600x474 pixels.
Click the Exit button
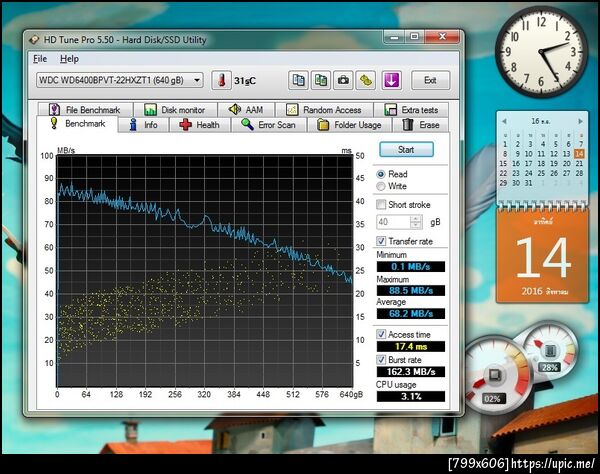click(x=430, y=80)
